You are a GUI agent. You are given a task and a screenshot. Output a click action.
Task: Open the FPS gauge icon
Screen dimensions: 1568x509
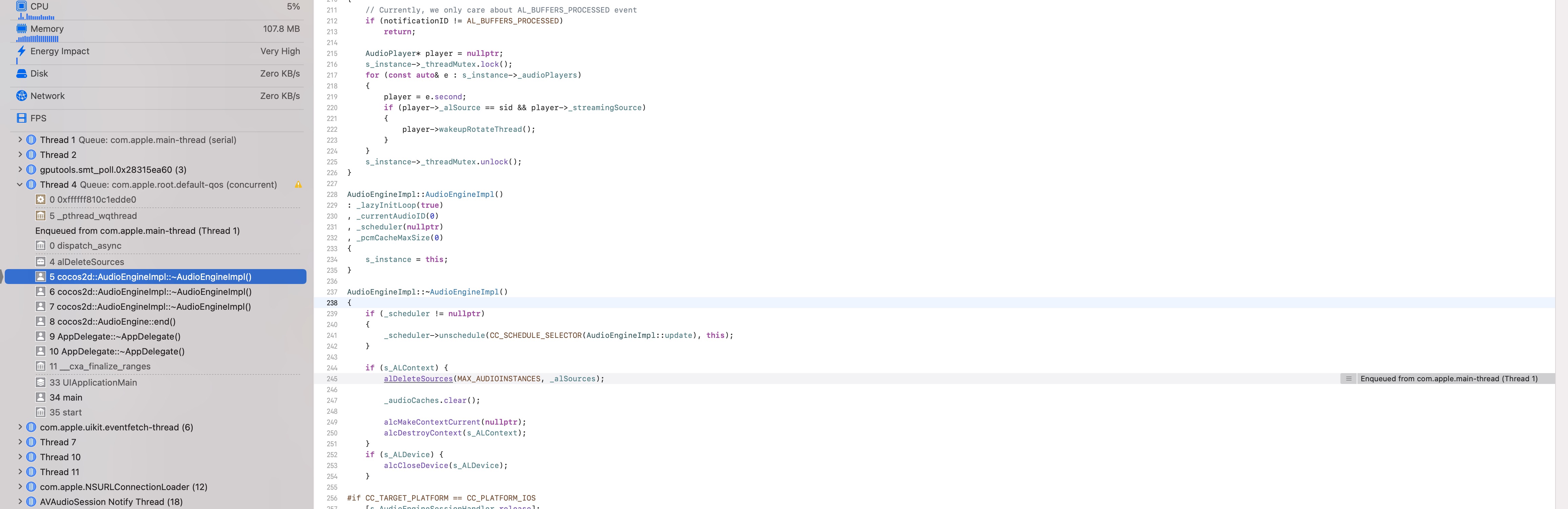21,118
